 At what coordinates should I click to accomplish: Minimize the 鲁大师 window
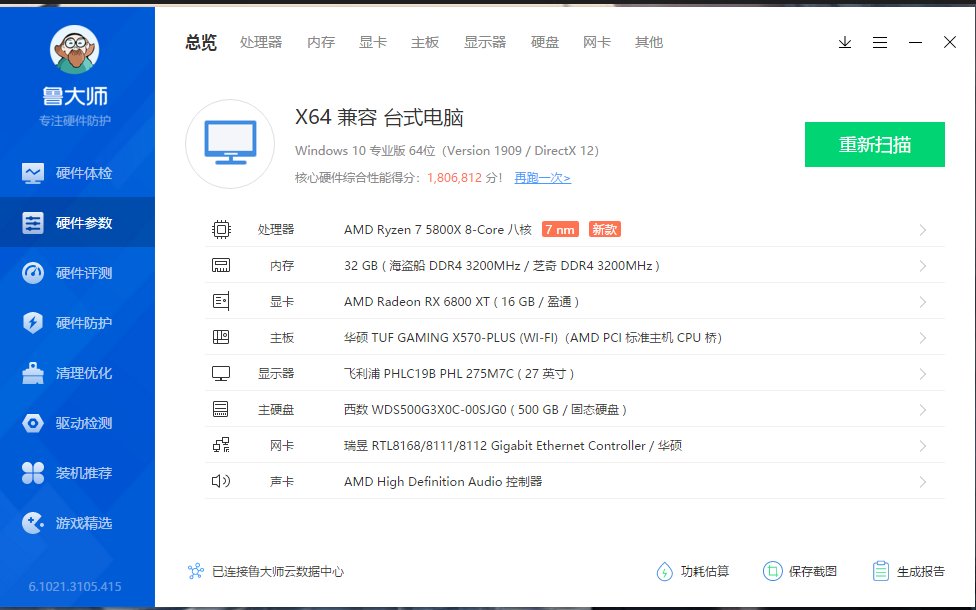click(915, 42)
